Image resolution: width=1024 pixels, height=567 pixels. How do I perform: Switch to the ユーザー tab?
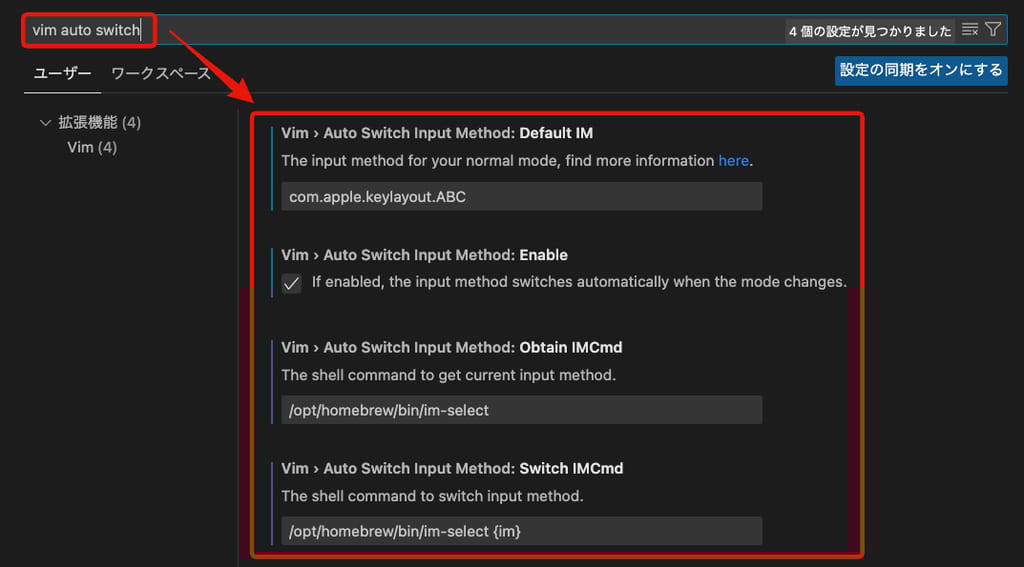pos(63,73)
